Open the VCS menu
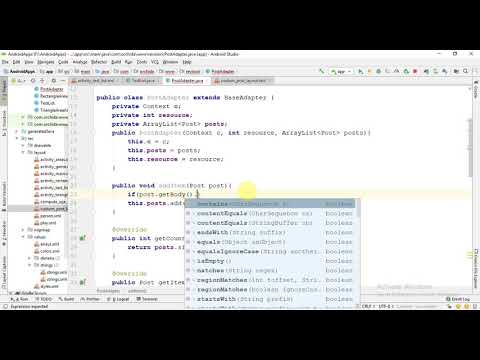 155,62
